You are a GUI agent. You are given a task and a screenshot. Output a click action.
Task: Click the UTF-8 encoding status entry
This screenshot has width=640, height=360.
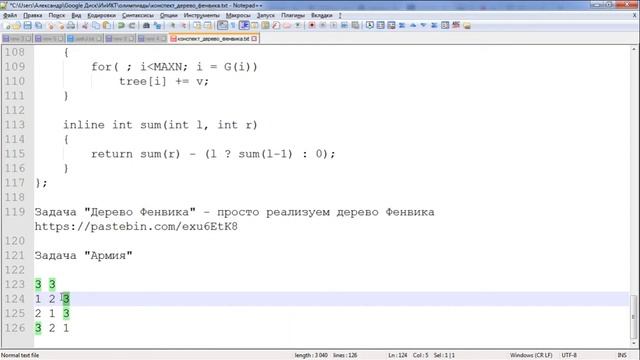(569, 355)
